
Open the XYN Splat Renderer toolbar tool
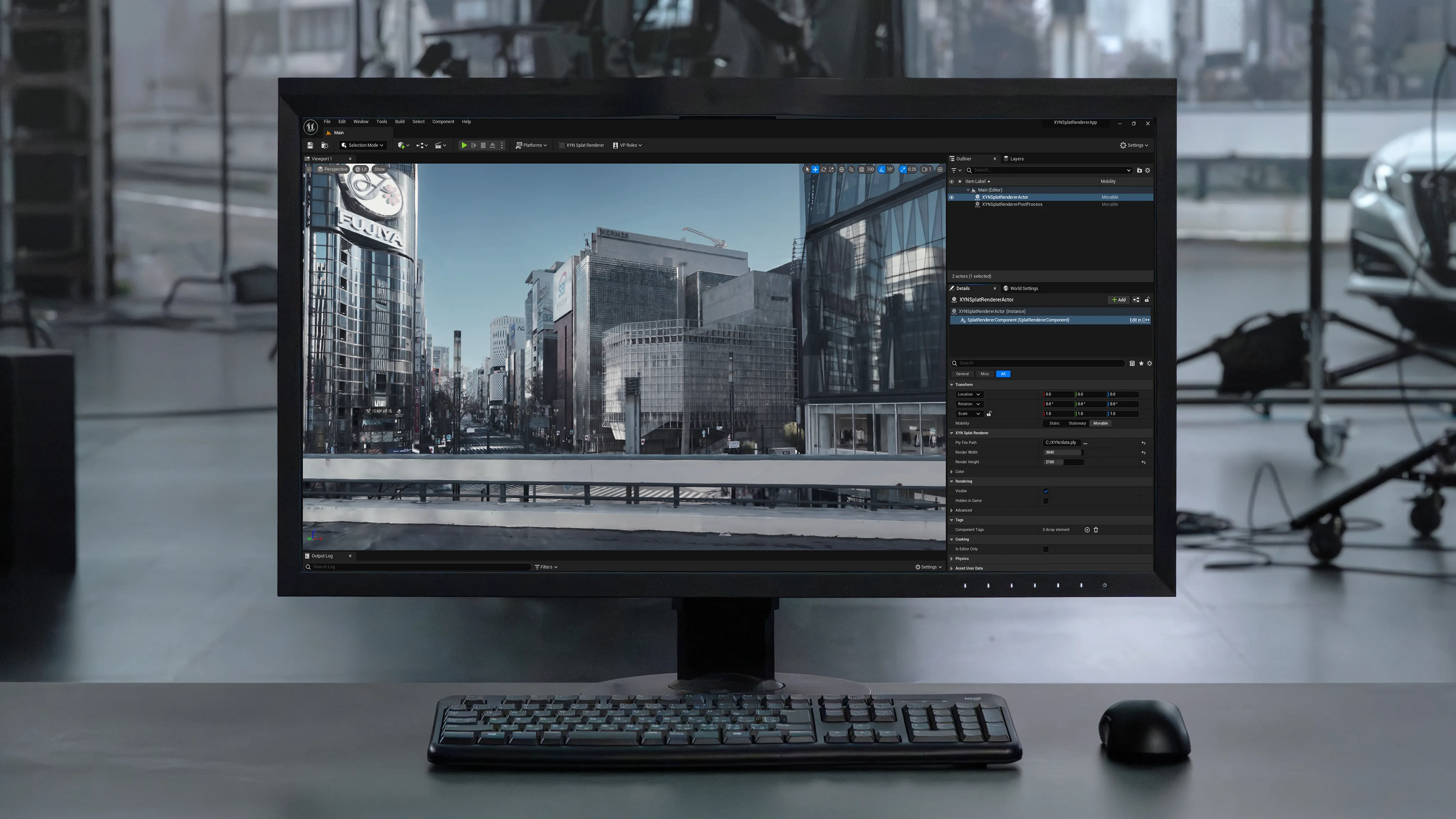(582, 145)
